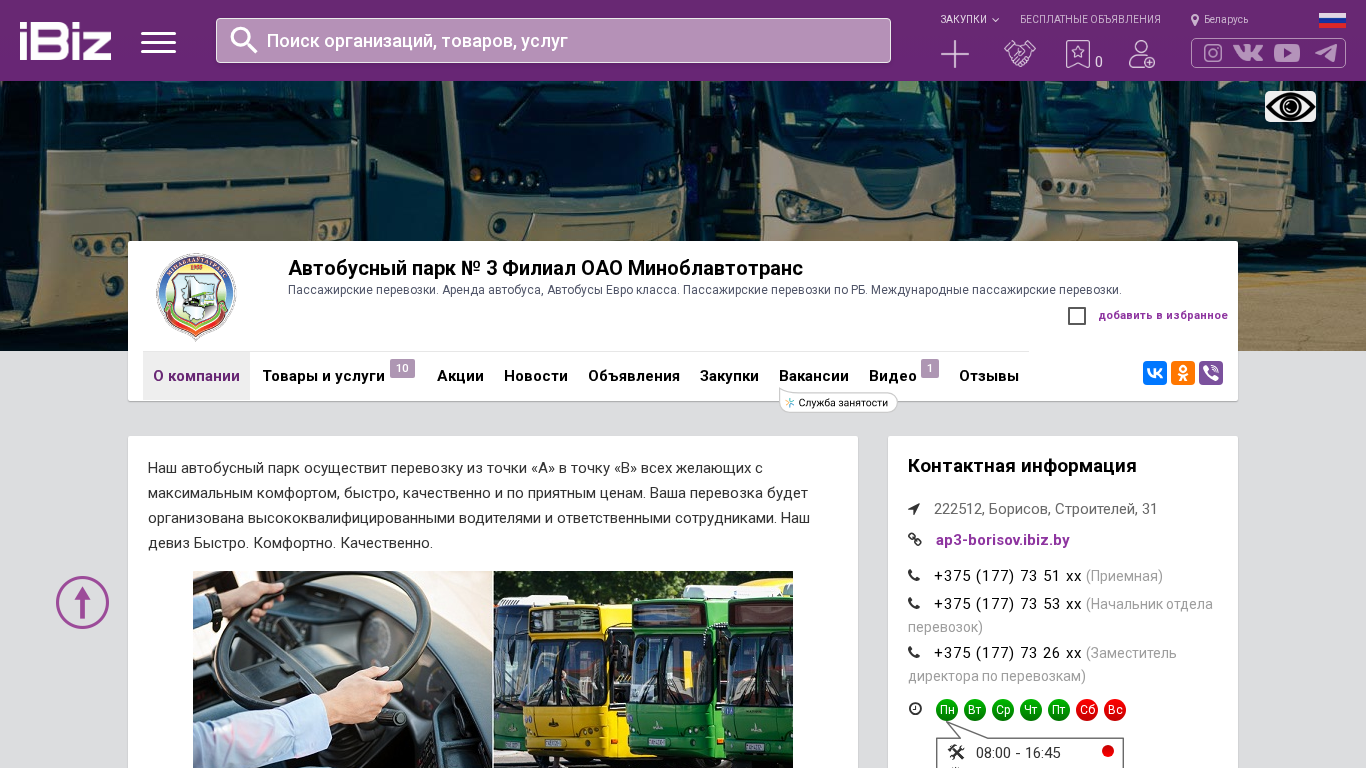Share company page on Odnoklassniki
The height and width of the screenshot is (768, 1366).
[1183, 373]
